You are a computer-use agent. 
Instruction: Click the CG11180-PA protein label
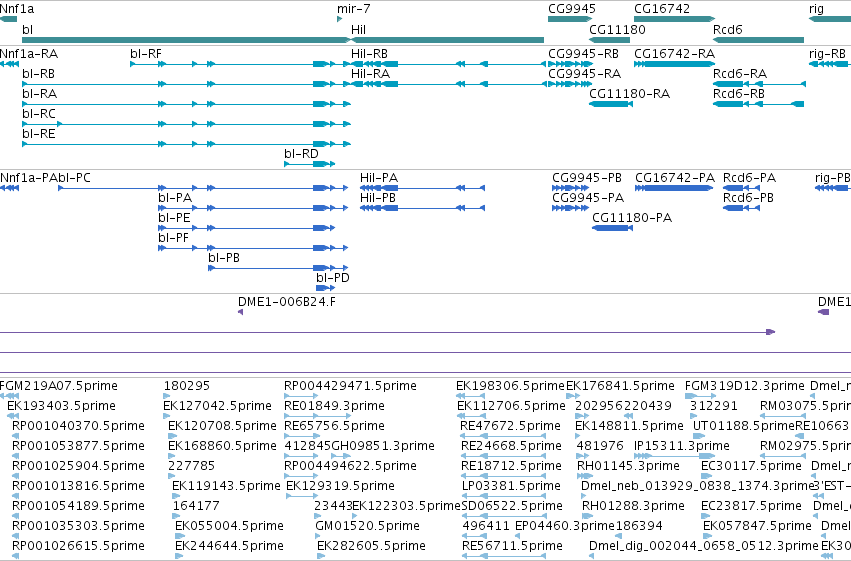pos(632,218)
